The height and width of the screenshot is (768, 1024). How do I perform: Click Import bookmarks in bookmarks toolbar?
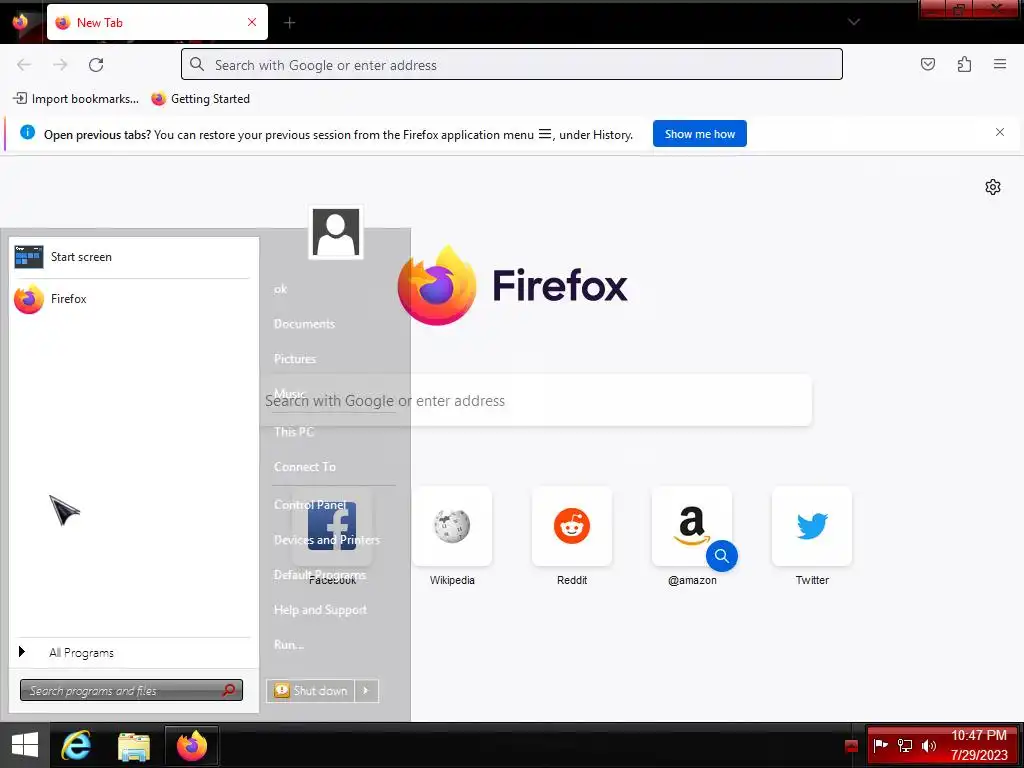(76, 99)
